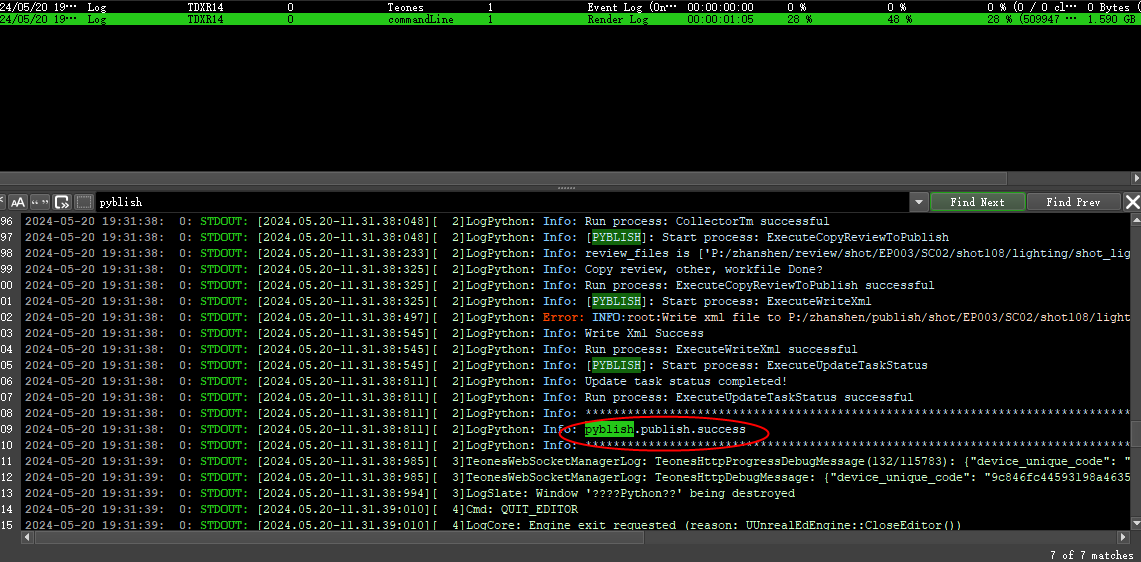Screen dimensions: 1141x562
Task: Toggle the wrap-around search icon
Action: [x=62, y=202]
